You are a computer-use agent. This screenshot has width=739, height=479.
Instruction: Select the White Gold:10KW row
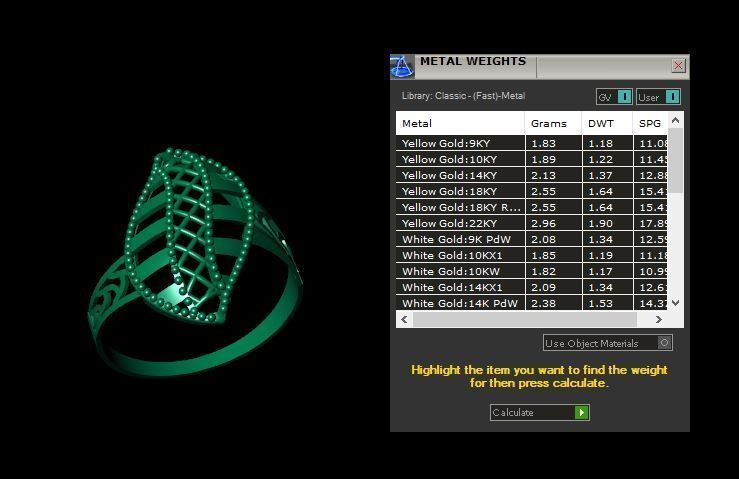coord(532,272)
